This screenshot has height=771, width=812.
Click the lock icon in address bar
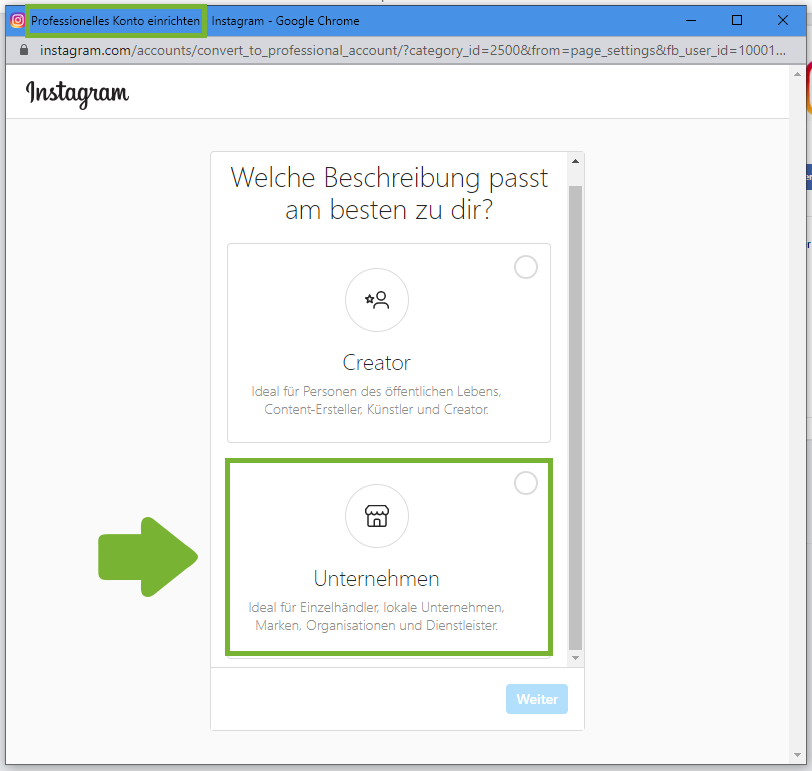(24, 50)
